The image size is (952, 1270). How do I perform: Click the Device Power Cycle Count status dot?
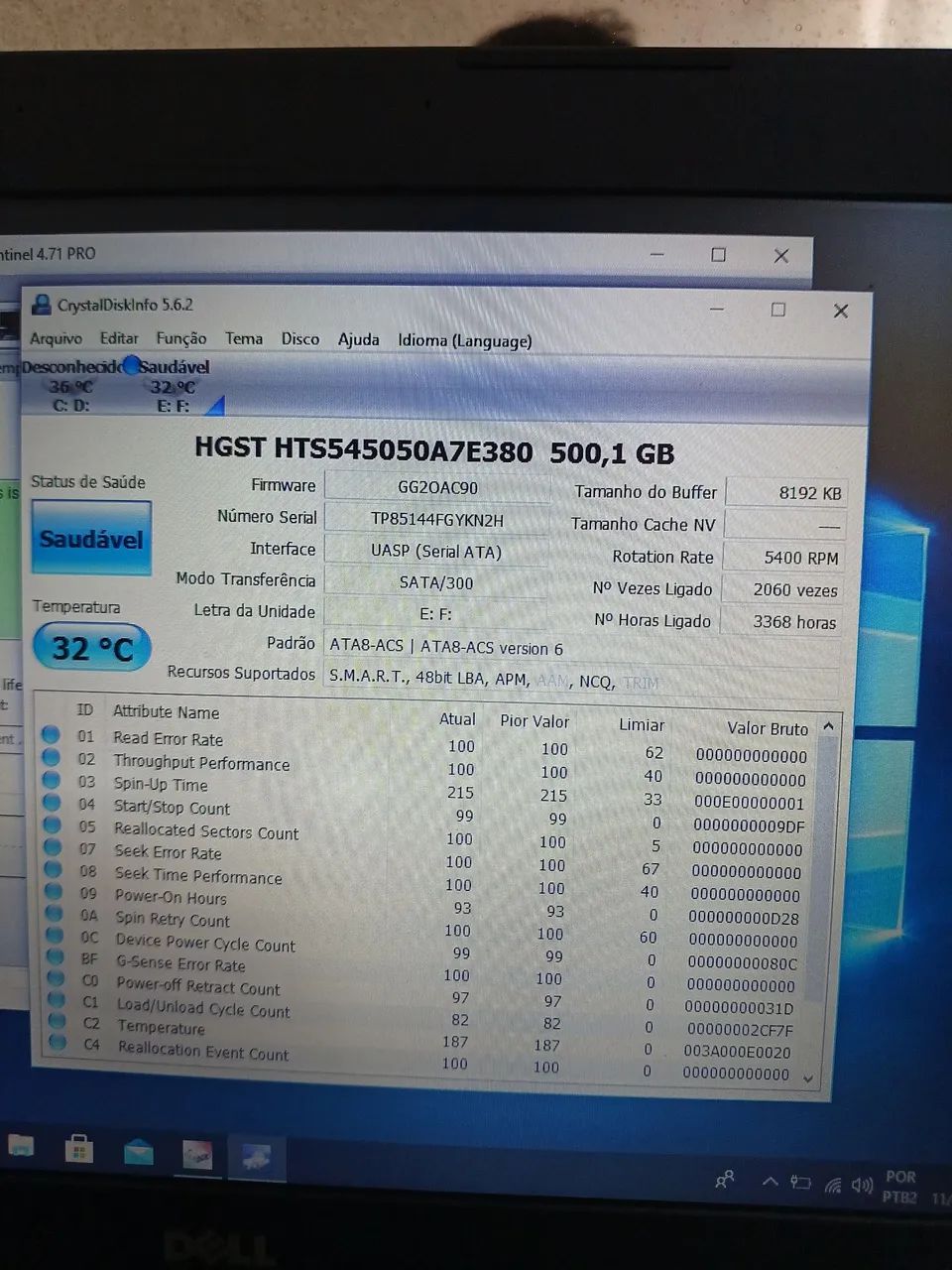pyautogui.click(x=56, y=935)
